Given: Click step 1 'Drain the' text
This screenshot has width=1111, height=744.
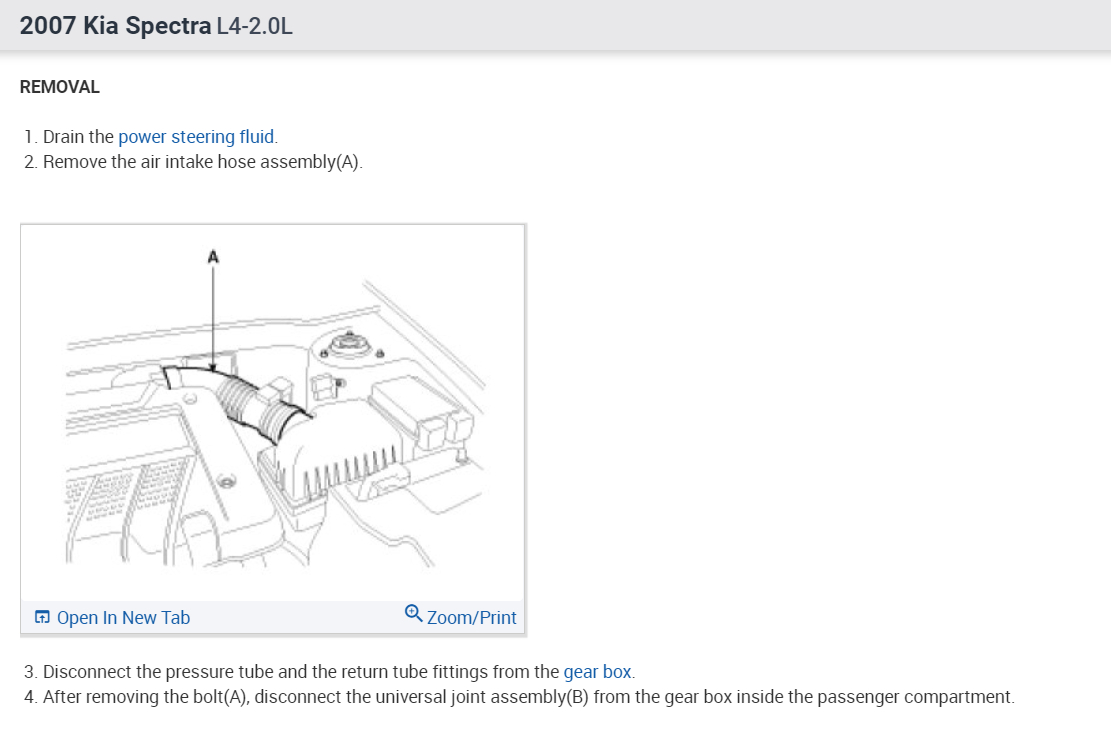Looking at the screenshot, I should [x=78, y=137].
